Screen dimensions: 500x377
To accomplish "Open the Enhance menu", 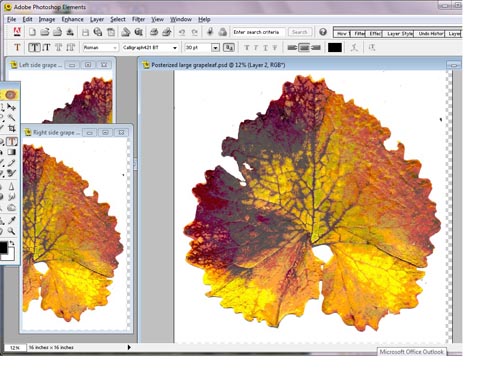I will tap(72, 19).
